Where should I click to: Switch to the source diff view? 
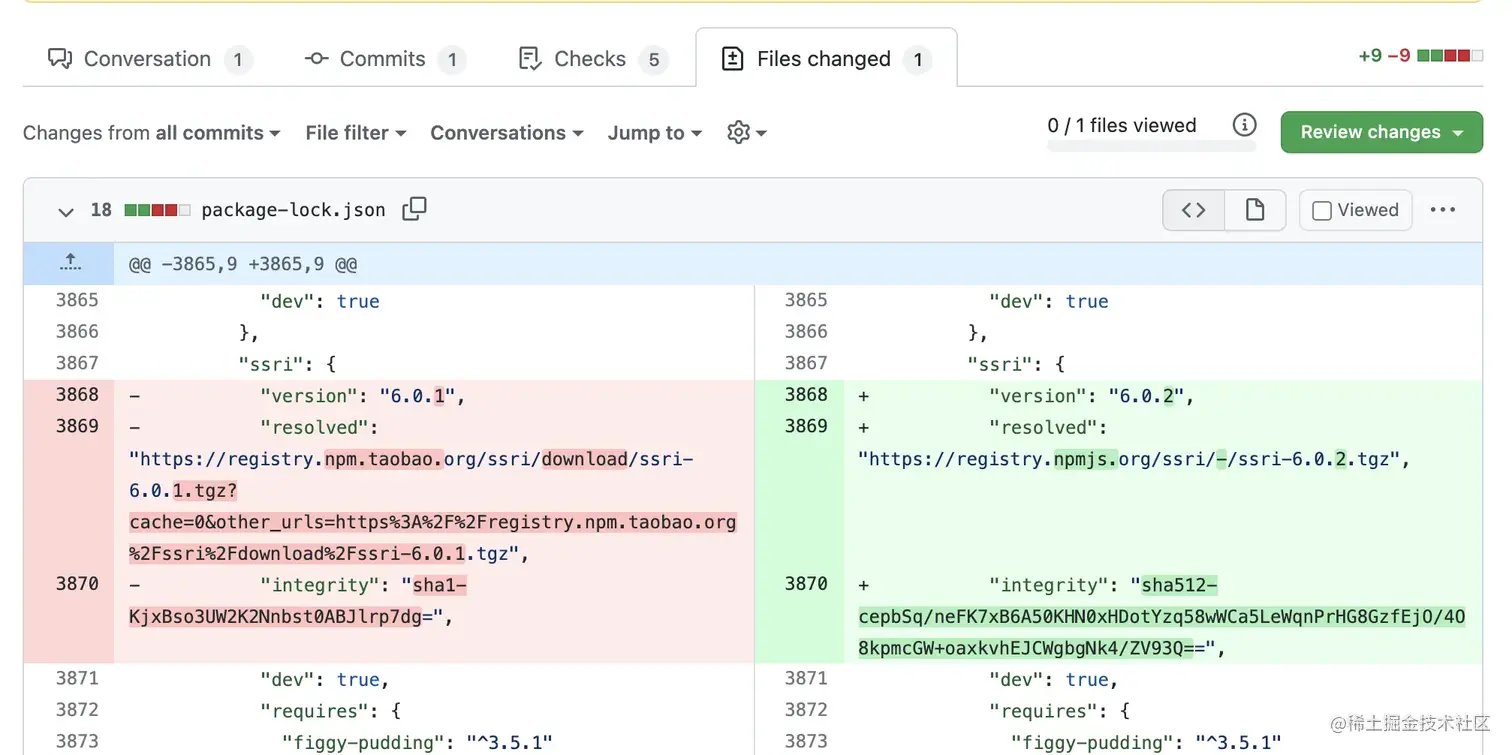(1192, 210)
